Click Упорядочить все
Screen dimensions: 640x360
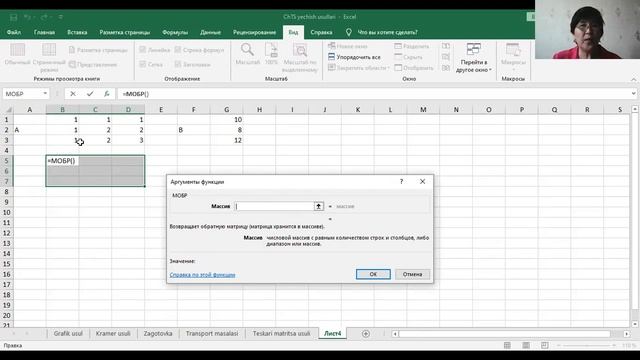(354, 57)
